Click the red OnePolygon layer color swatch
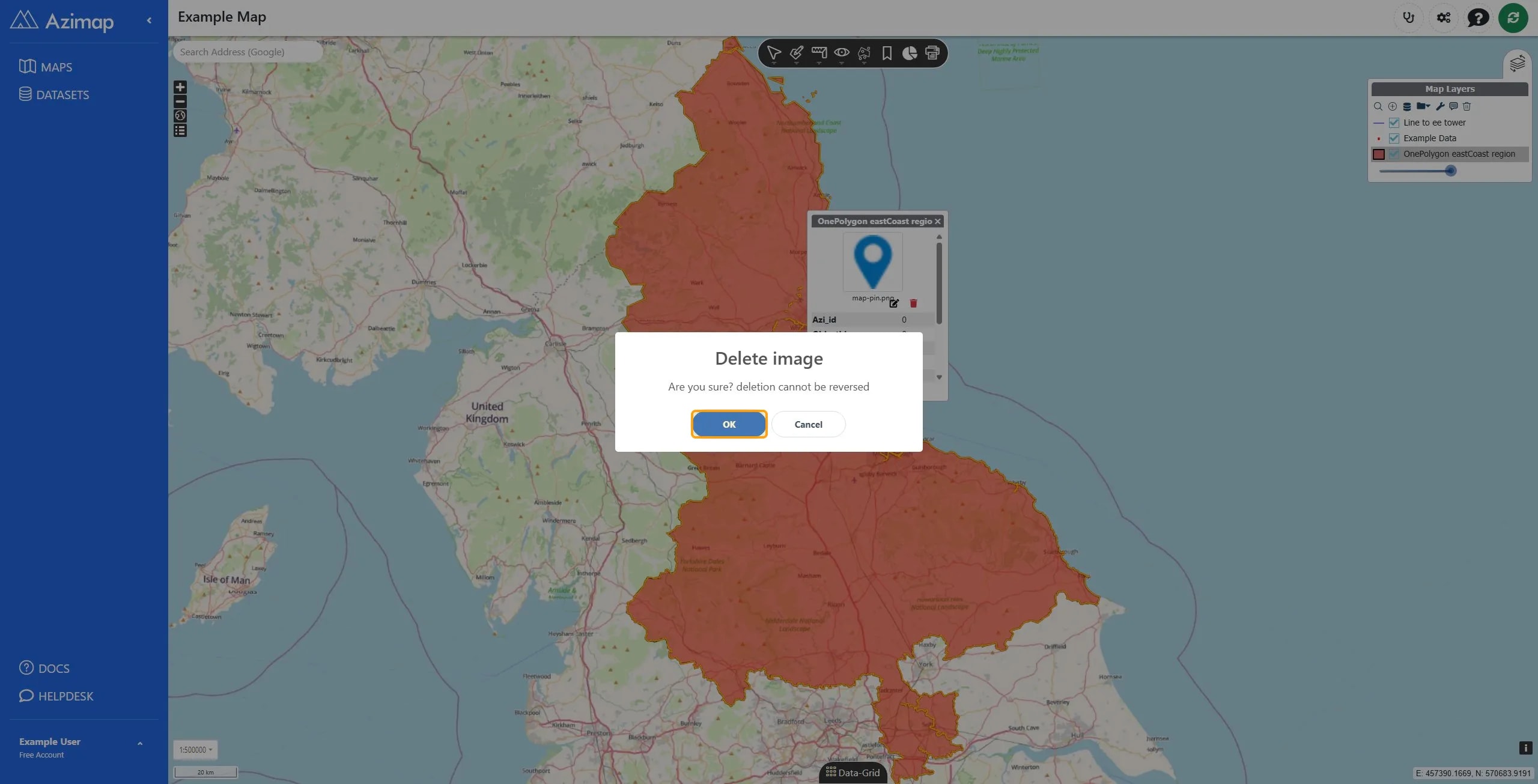The image size is (1538, 784). coord(1379,154)
